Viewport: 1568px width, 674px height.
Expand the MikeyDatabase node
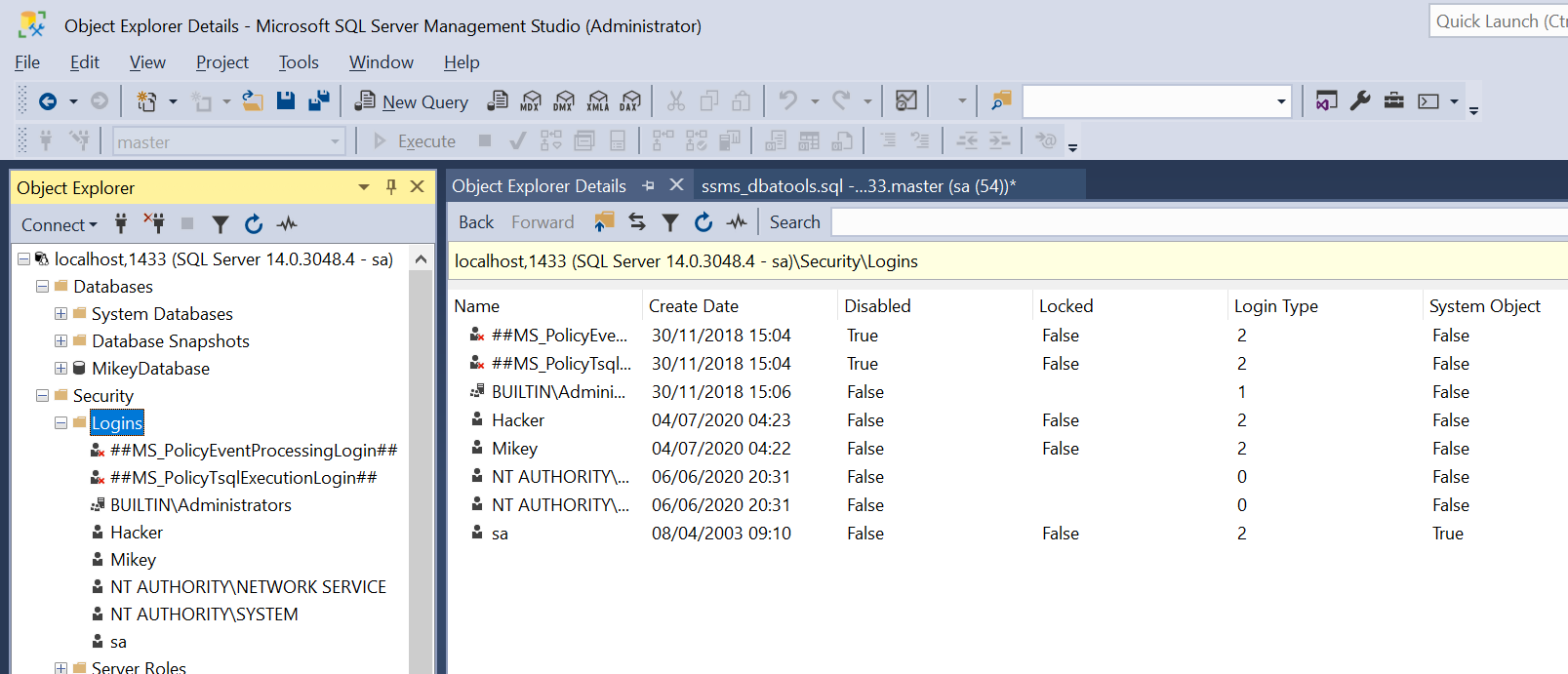60,369
